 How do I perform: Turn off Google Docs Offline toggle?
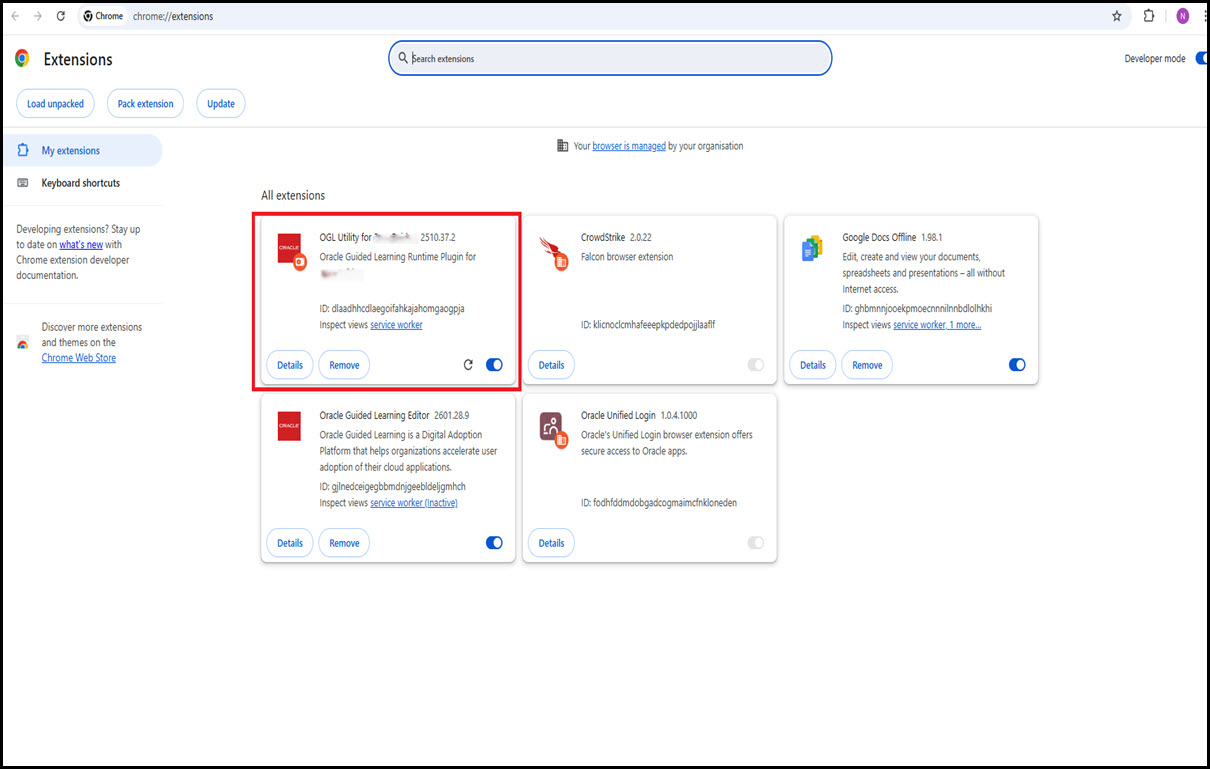click(x=1017, y=365)
